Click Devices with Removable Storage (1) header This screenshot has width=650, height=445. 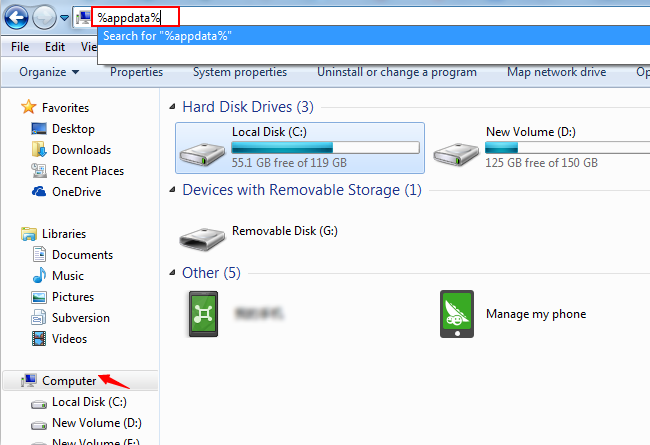pos(302,190)
